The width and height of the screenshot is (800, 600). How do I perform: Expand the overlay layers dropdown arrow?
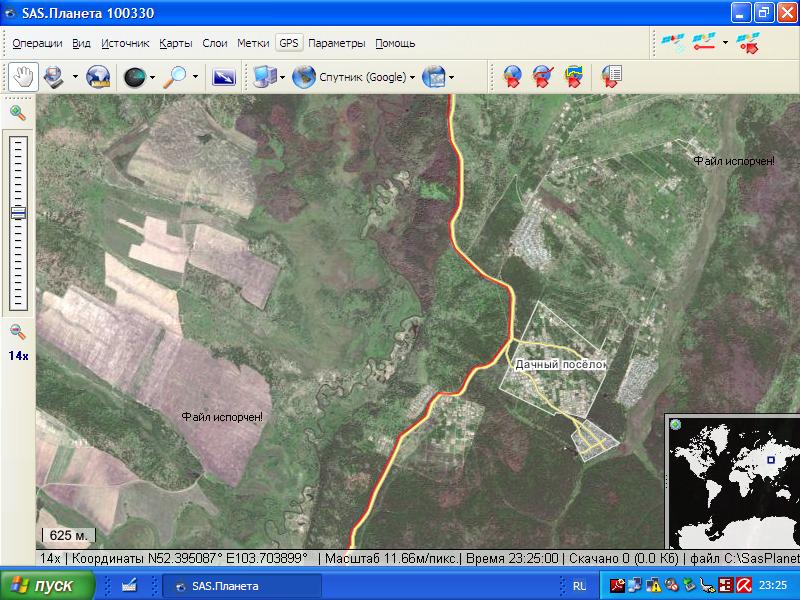(452, 77)
